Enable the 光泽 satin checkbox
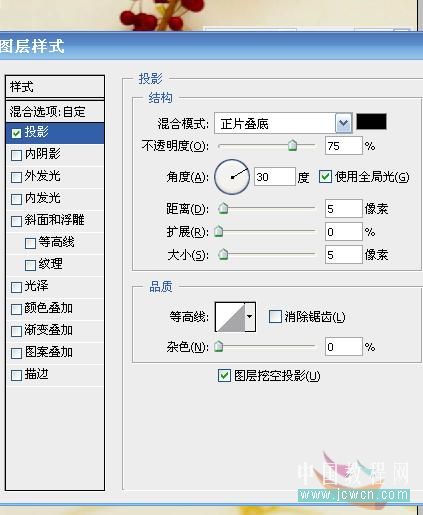This screenshot has height=515, width=423. click(16, 287)
